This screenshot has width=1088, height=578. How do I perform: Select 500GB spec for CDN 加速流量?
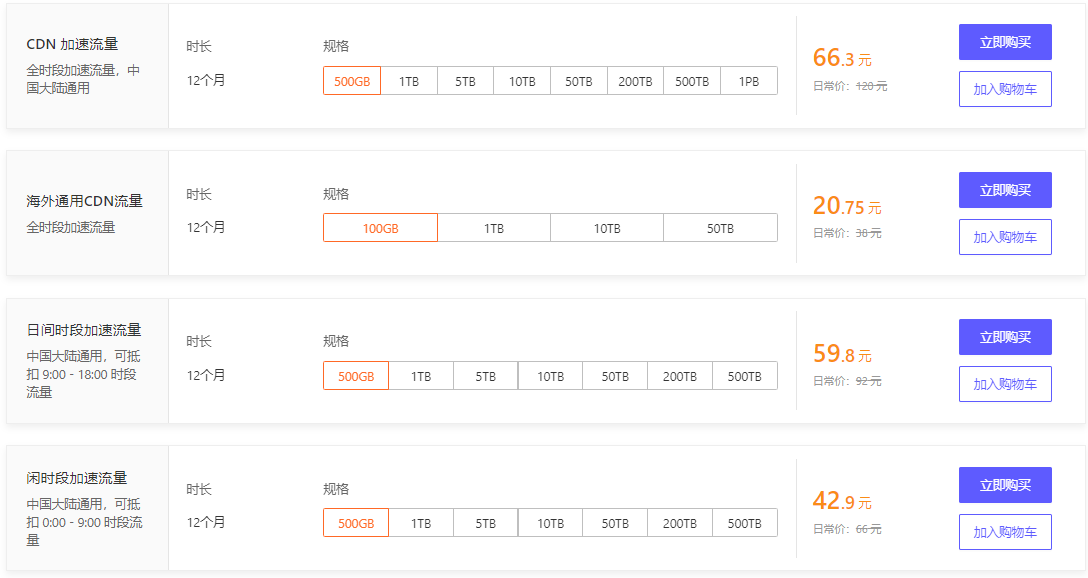click(x=352, y=81)
